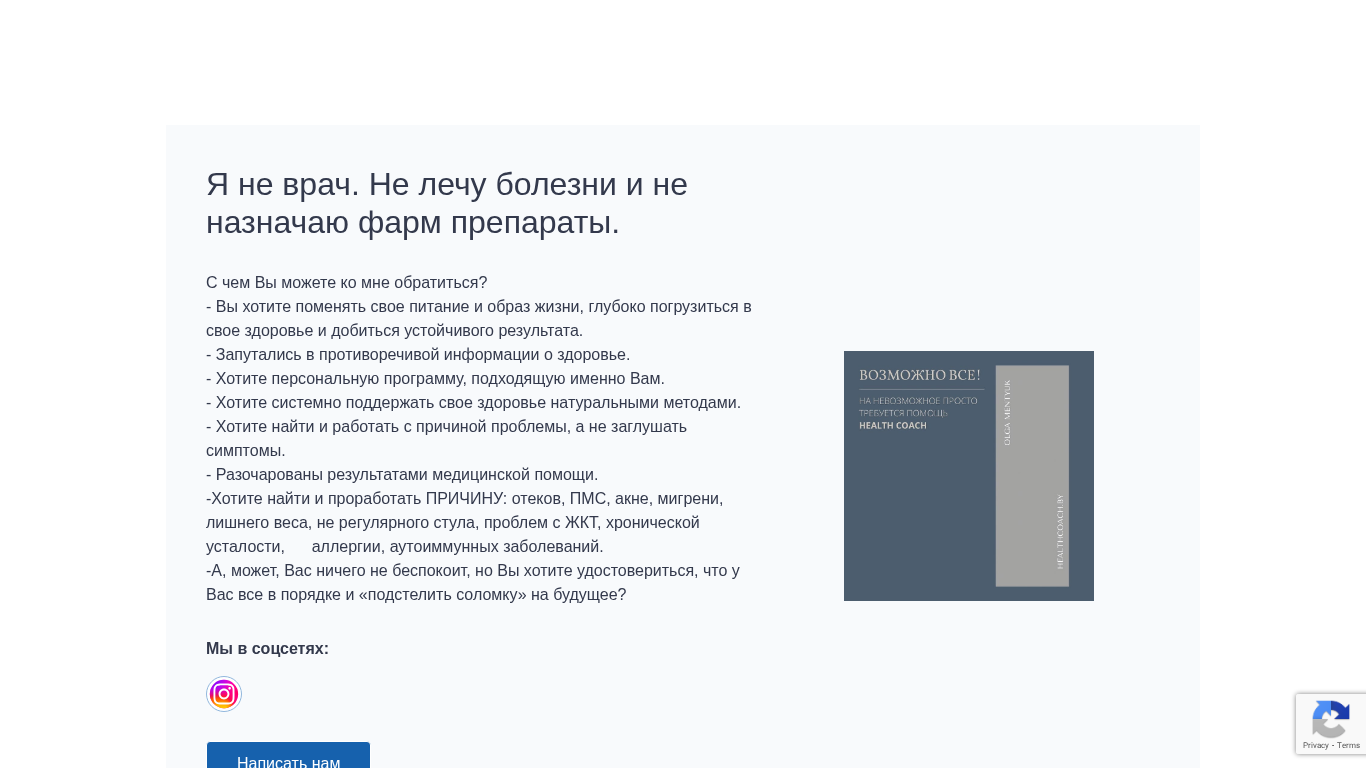
Task: Open the reCAPTCHA Privacy link
Action: 1315,745
